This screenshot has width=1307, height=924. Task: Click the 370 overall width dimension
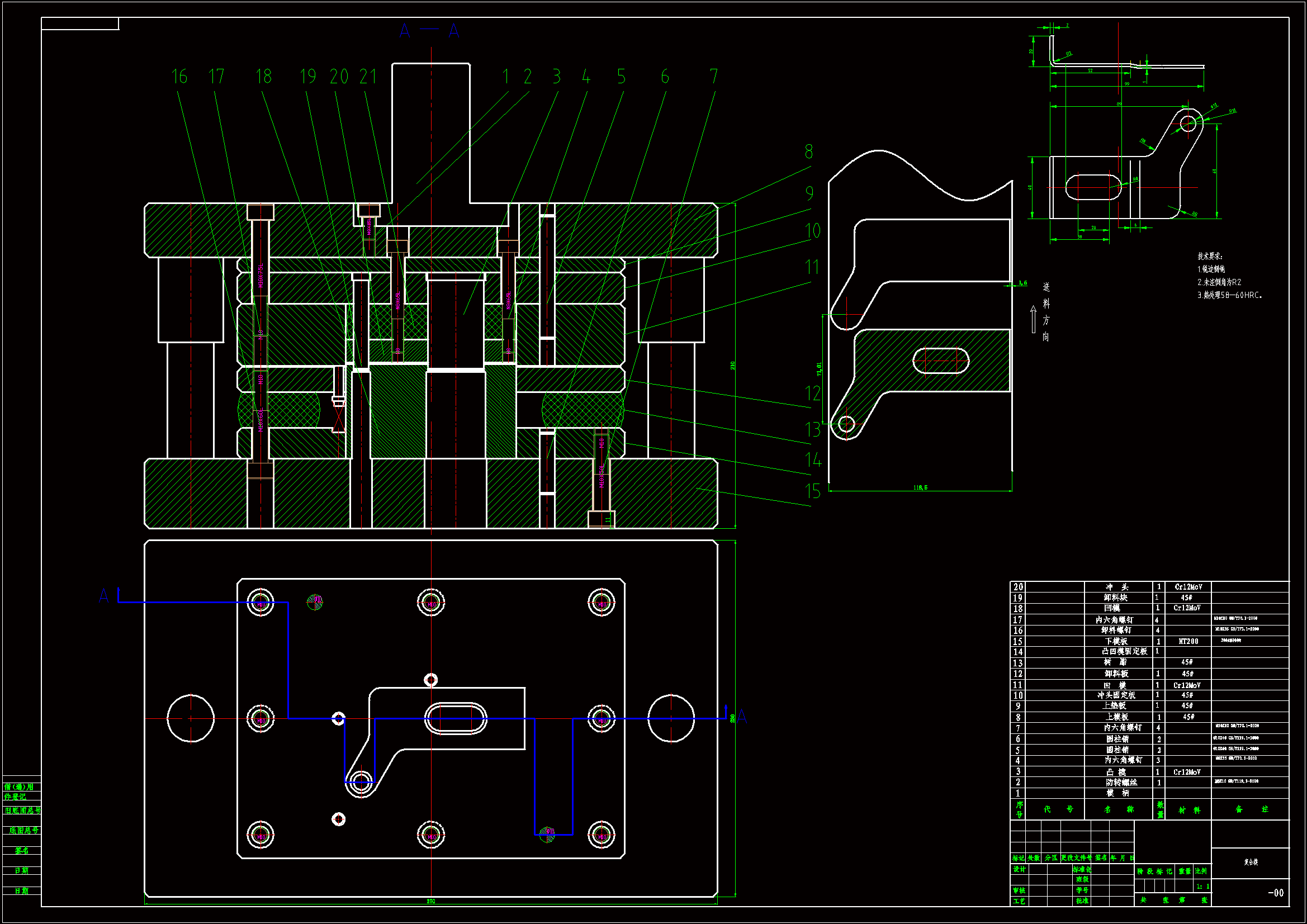pyautogui.click(x=431, y=901)
